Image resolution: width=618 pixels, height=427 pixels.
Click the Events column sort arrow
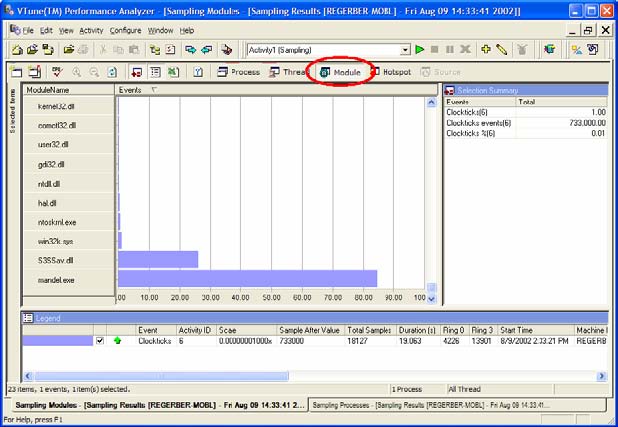[153, 90]
